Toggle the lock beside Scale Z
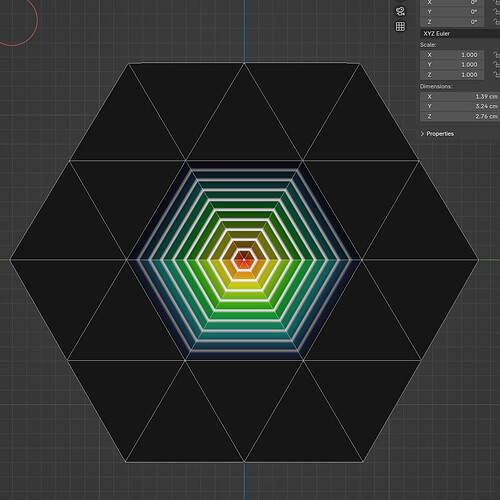The width and height of the screenshot is (500, 500). click(496, 75)
